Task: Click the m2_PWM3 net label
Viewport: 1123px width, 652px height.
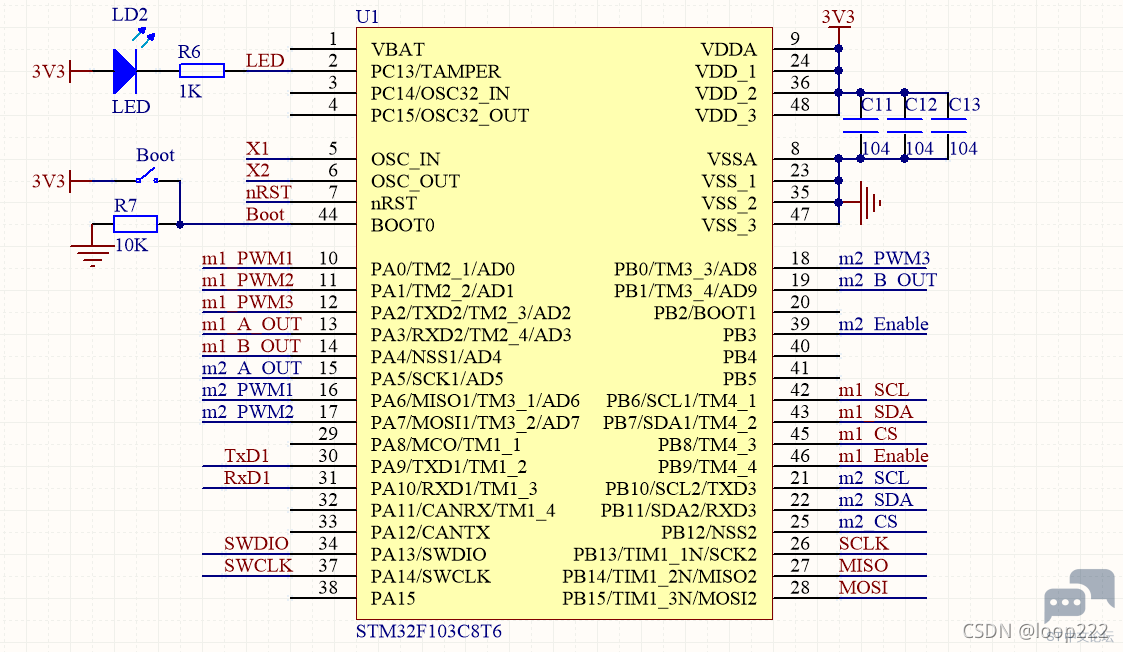Action: tap(885, 258)
